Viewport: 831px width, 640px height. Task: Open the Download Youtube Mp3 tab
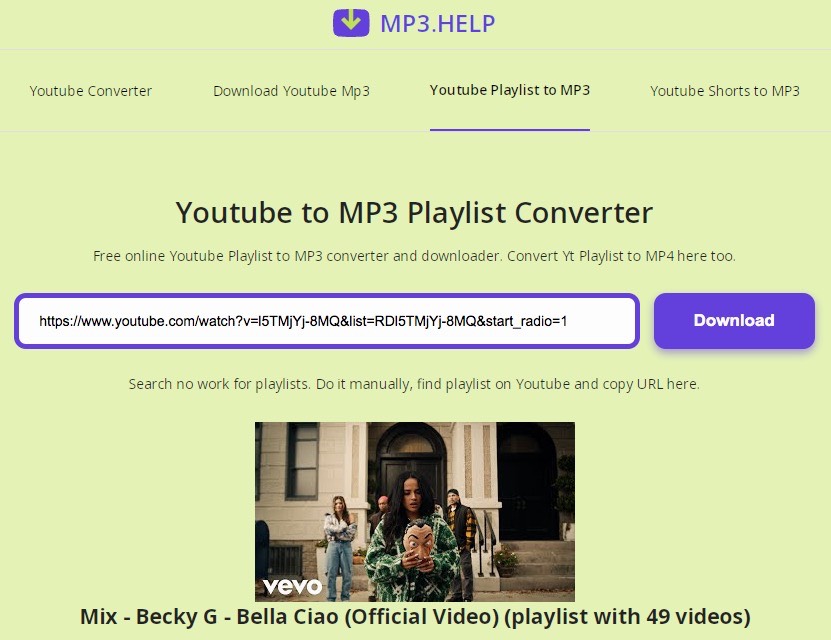click(291, 91)
